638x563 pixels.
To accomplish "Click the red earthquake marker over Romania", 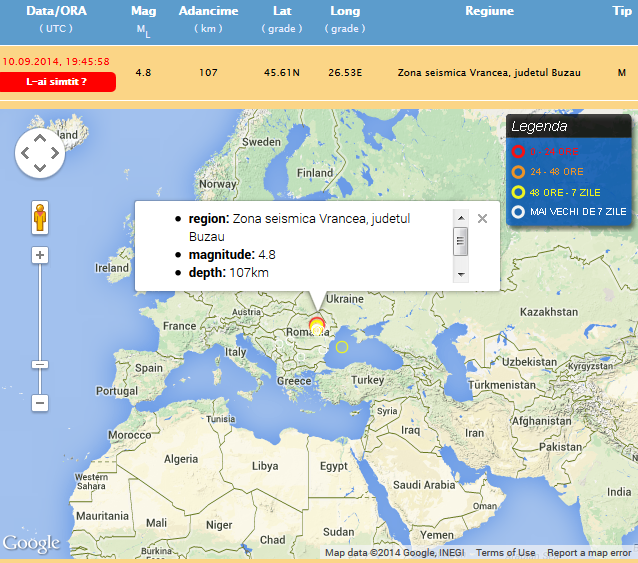I will (316, 322).
